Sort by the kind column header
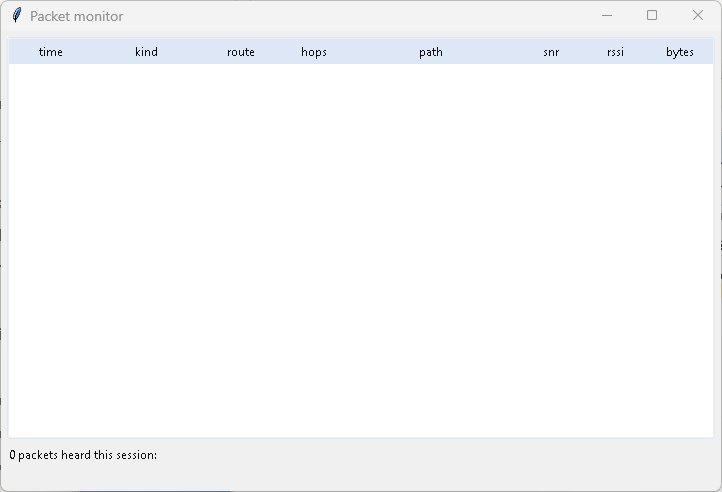This screenshot has width=722, height=492. pos(146,52)
